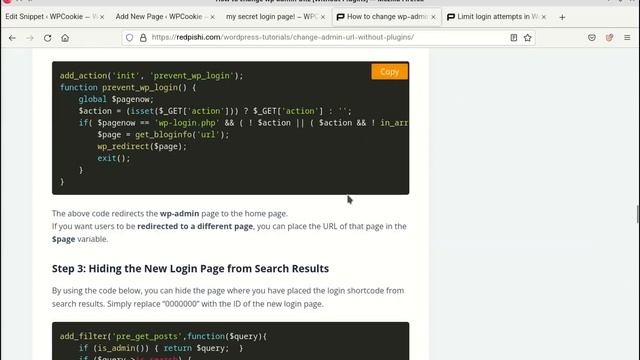The width and height of the screenshot is (640, 360).
Task: Close the Add New Page tab
Action: pos(212,17)
